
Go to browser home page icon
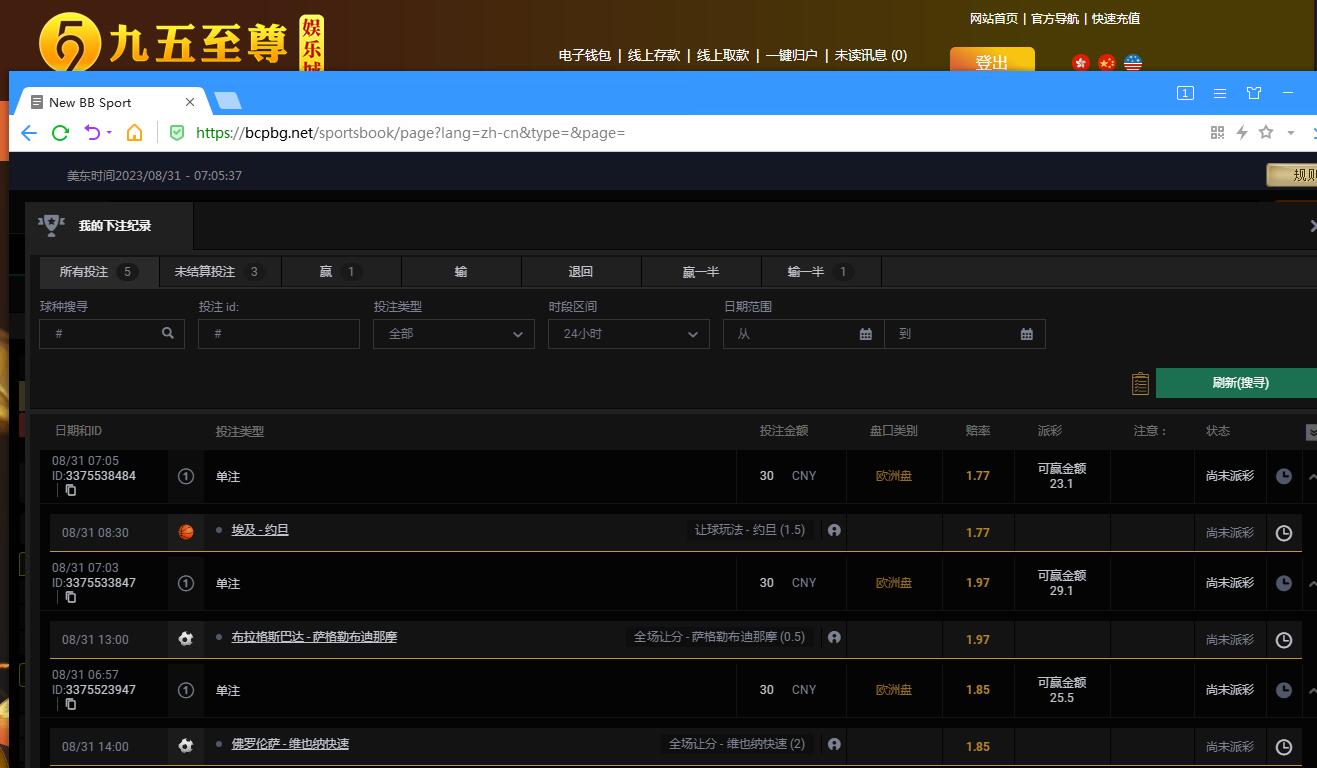tap(134, 133)
